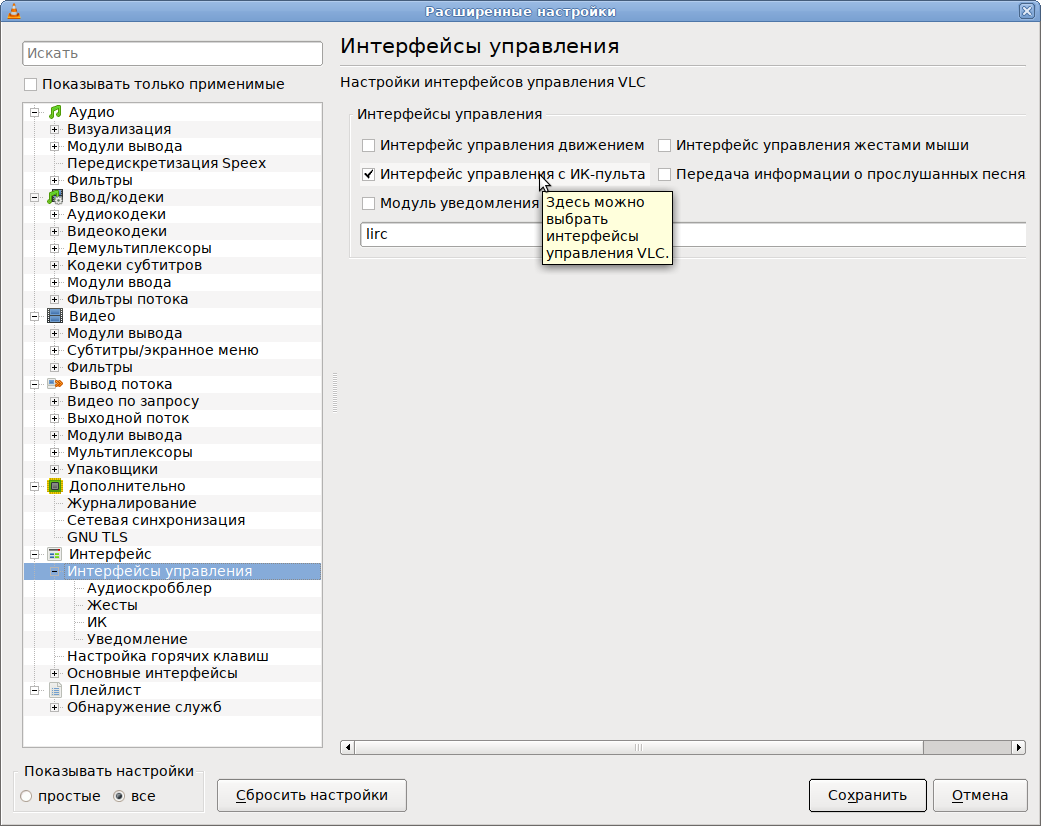Click the splitter handle between panels

point(335,392)
